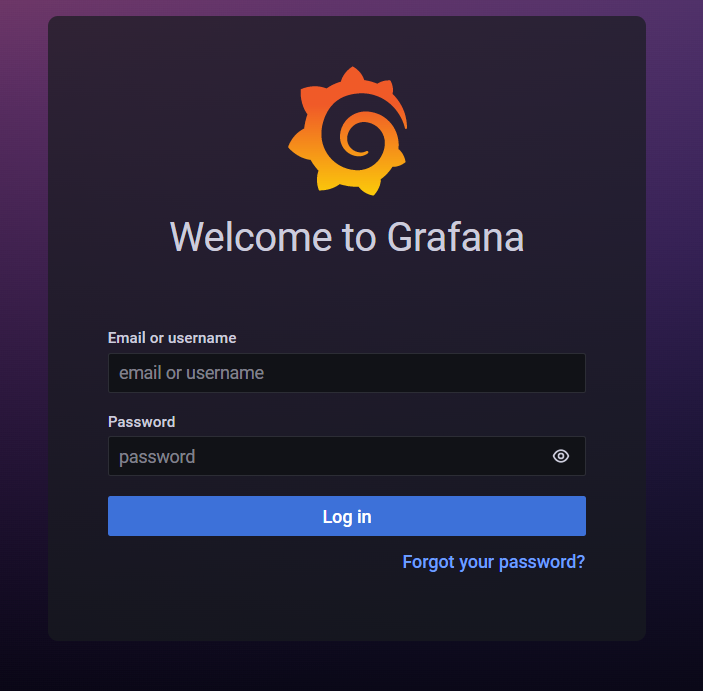Viewport: 703px width, 691px height.
Task: Click the word 'password?' in reset link
Action: (x=542, y=562)
